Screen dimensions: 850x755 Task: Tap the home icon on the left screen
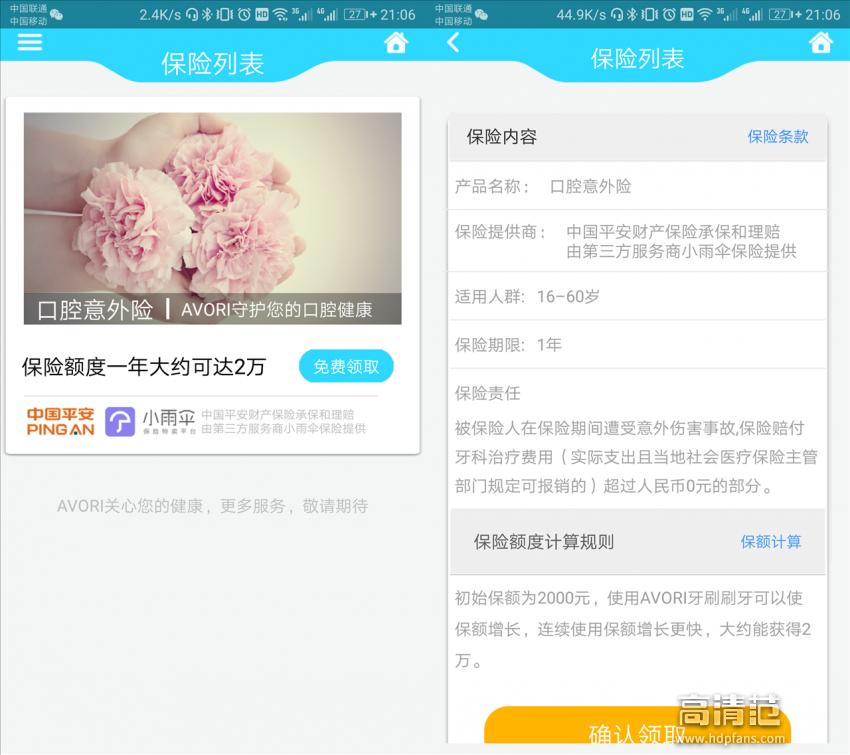pos(396,42)
